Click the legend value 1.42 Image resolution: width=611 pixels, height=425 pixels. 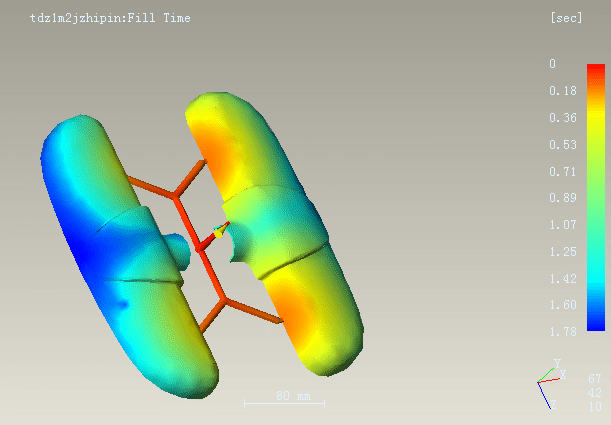(563, 279)
